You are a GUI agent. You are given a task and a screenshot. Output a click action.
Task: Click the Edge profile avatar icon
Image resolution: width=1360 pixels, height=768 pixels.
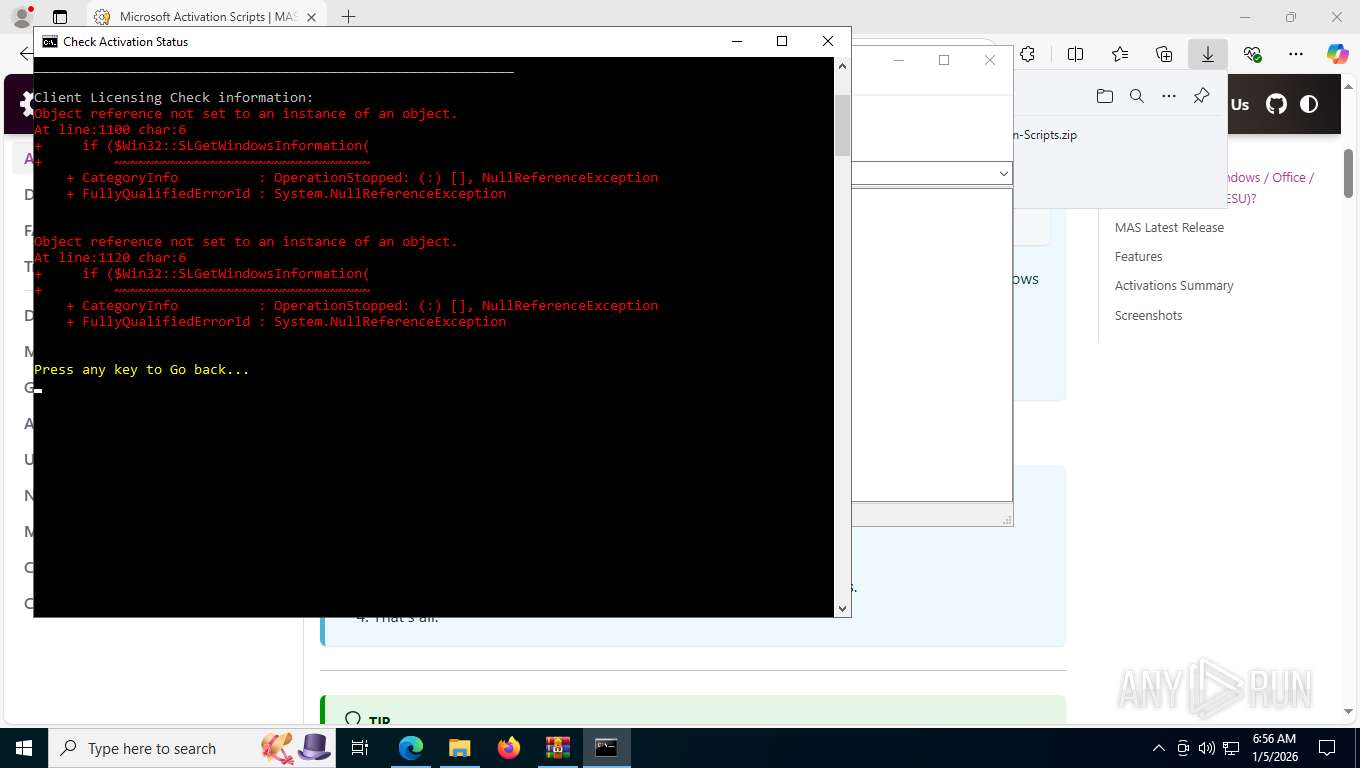tap(21, 17)
